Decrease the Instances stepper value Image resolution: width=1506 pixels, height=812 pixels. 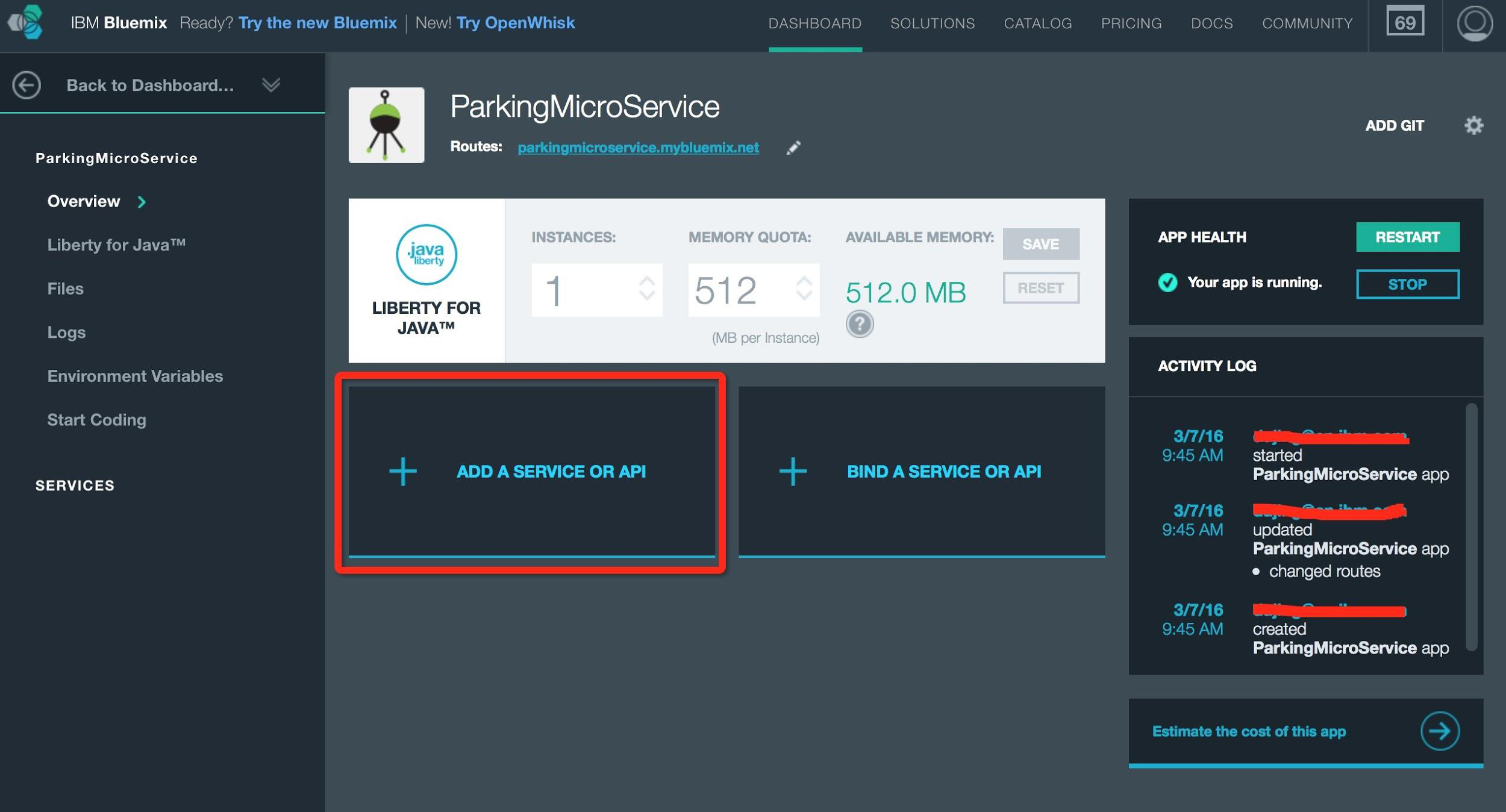pyautogui.click(x=647, y=295)
